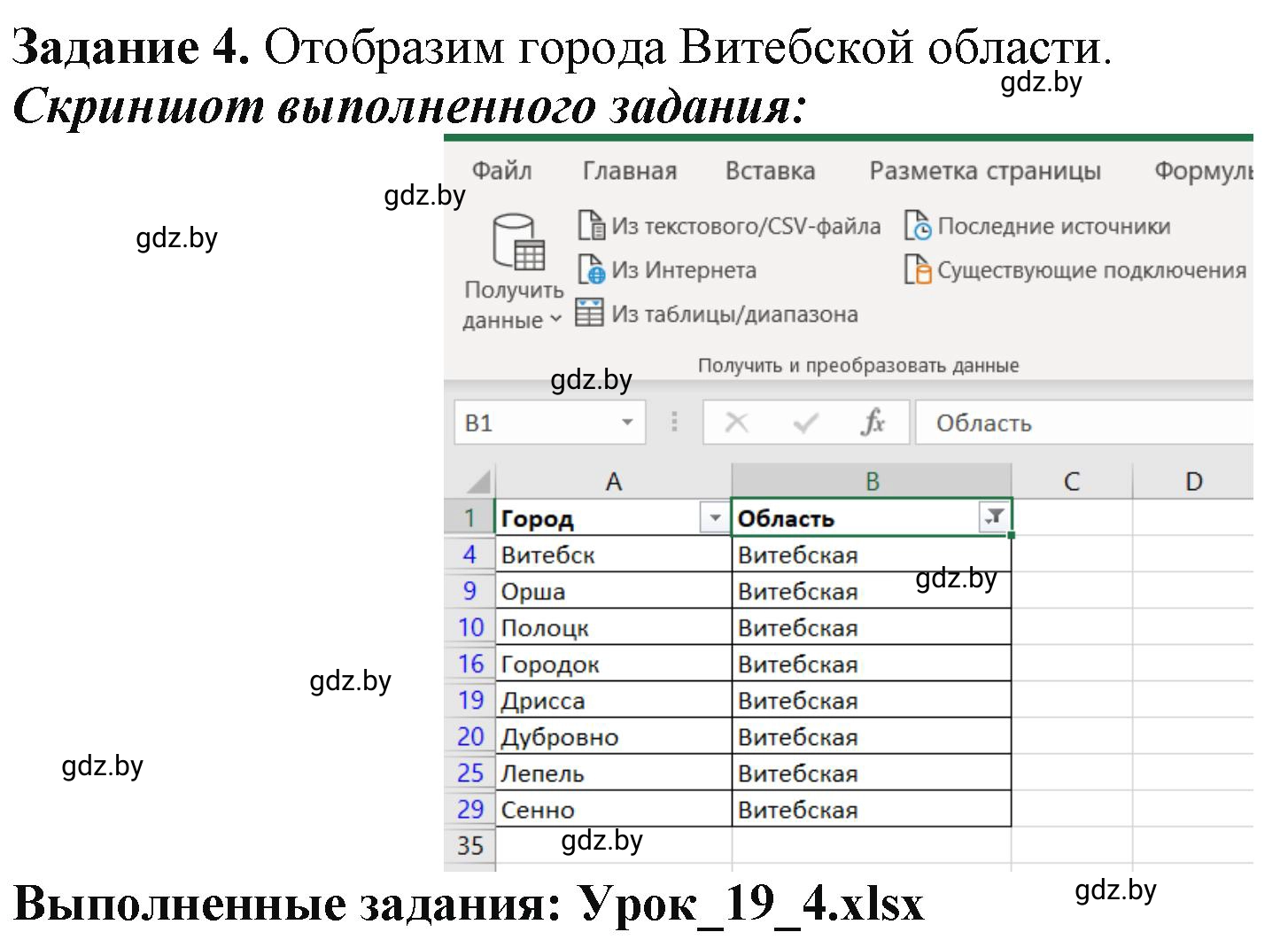
Task: Select column C header
Action: click(x=1071, y=481)
